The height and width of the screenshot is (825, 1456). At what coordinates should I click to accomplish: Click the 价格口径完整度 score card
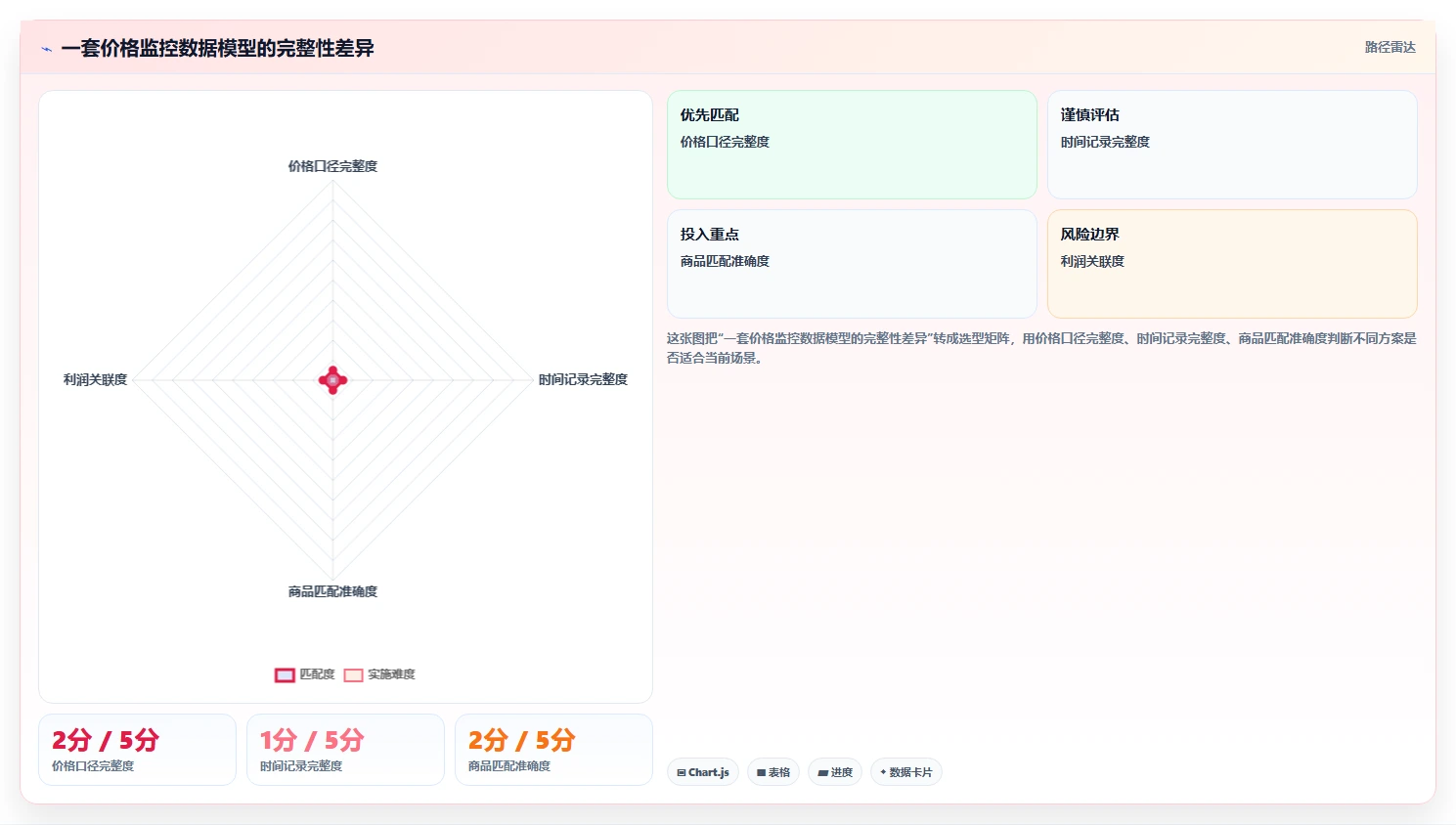137,750
